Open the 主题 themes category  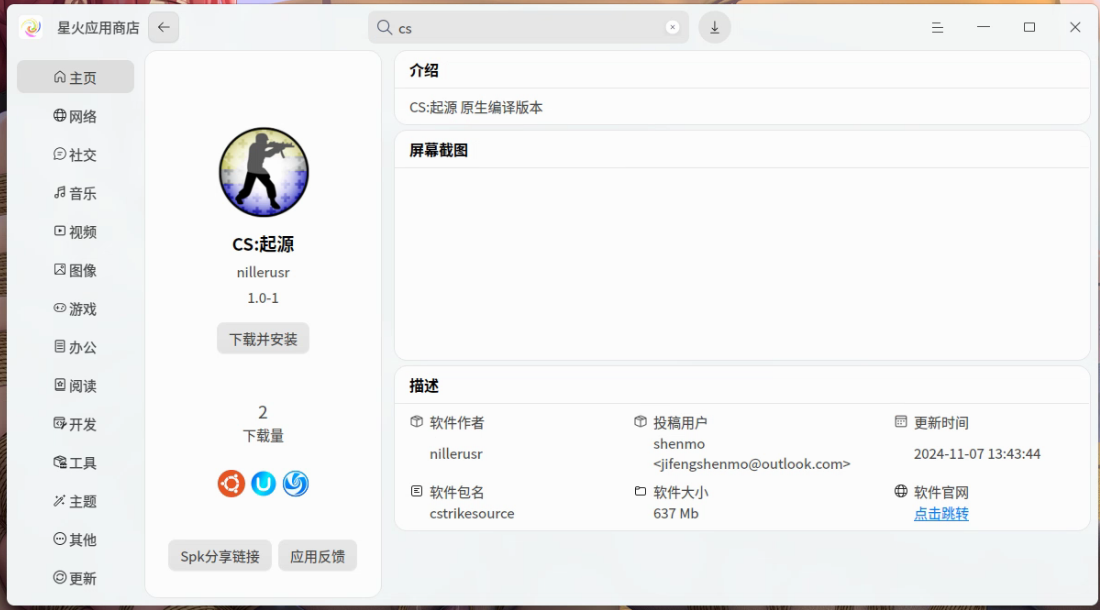click(x=75, y=501)
